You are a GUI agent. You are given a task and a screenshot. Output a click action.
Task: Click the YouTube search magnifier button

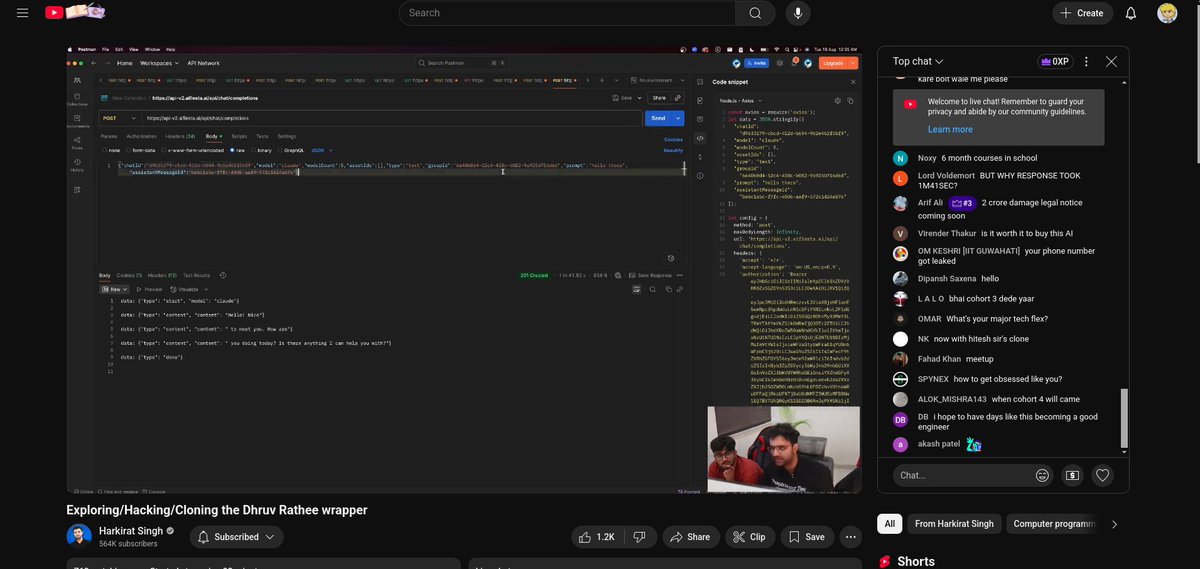(x=756, y=13)
